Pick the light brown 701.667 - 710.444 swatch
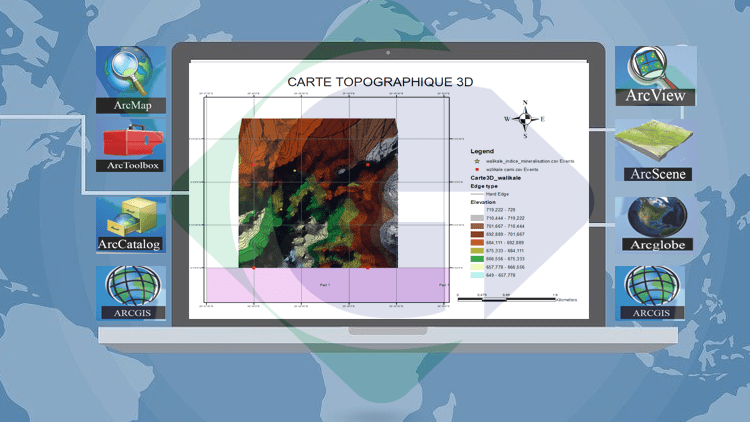This screenshot has width=750, height=422. [x=477, y=226]
